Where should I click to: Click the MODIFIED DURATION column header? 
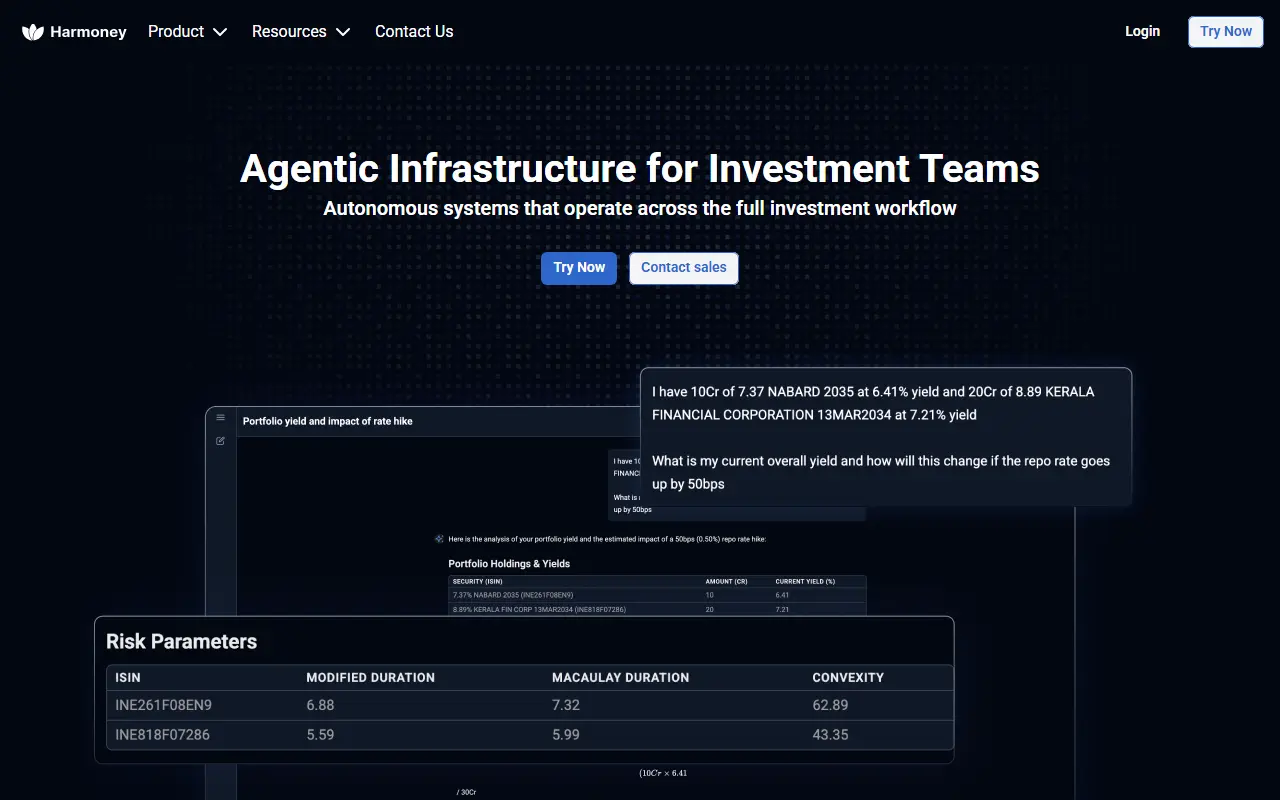coord(370,678)
